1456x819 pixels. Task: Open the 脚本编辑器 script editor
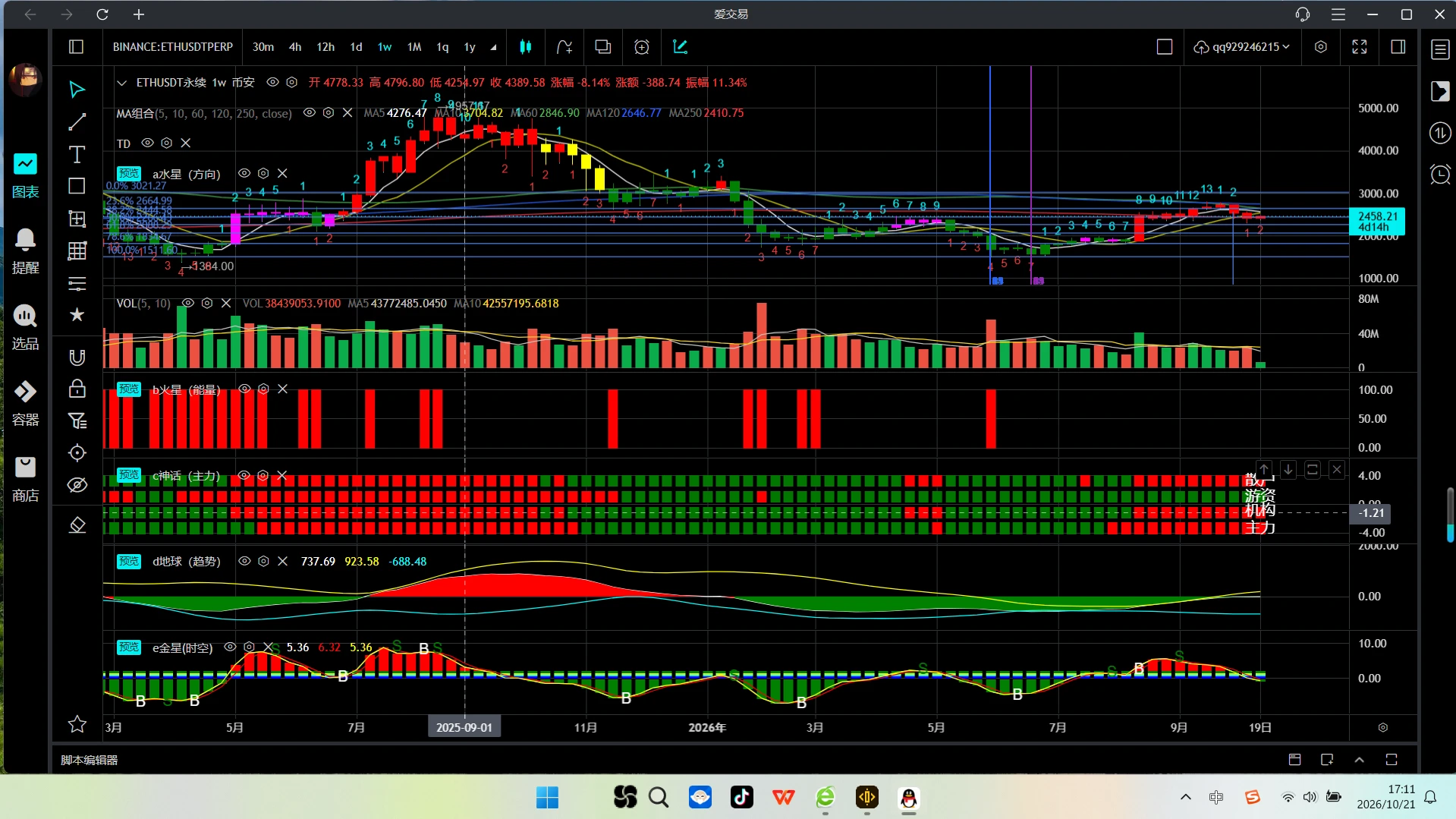click(x=89, y=760)
